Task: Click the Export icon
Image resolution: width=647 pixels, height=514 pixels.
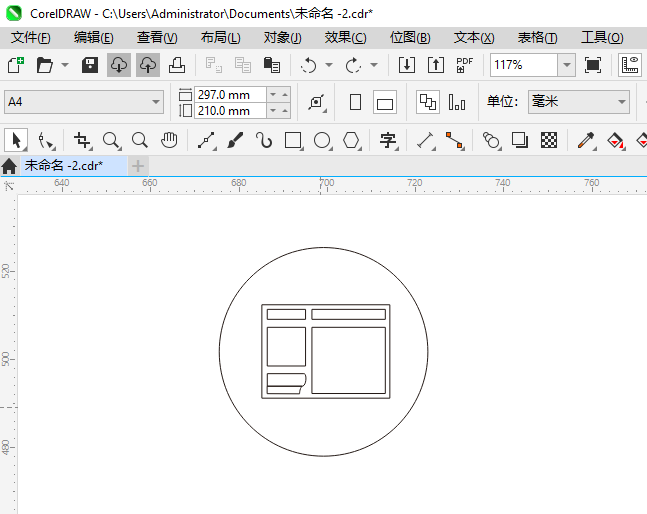Action: 436,65
